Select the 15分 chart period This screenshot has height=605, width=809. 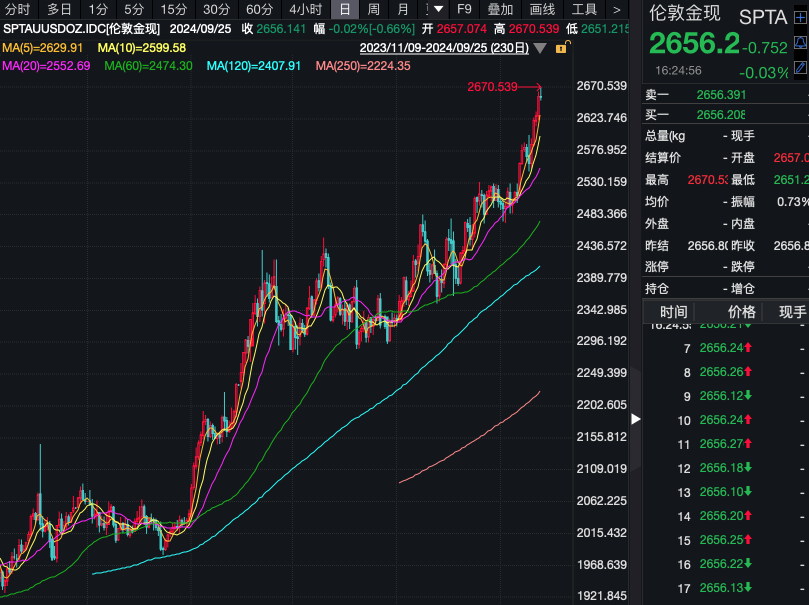174,9
